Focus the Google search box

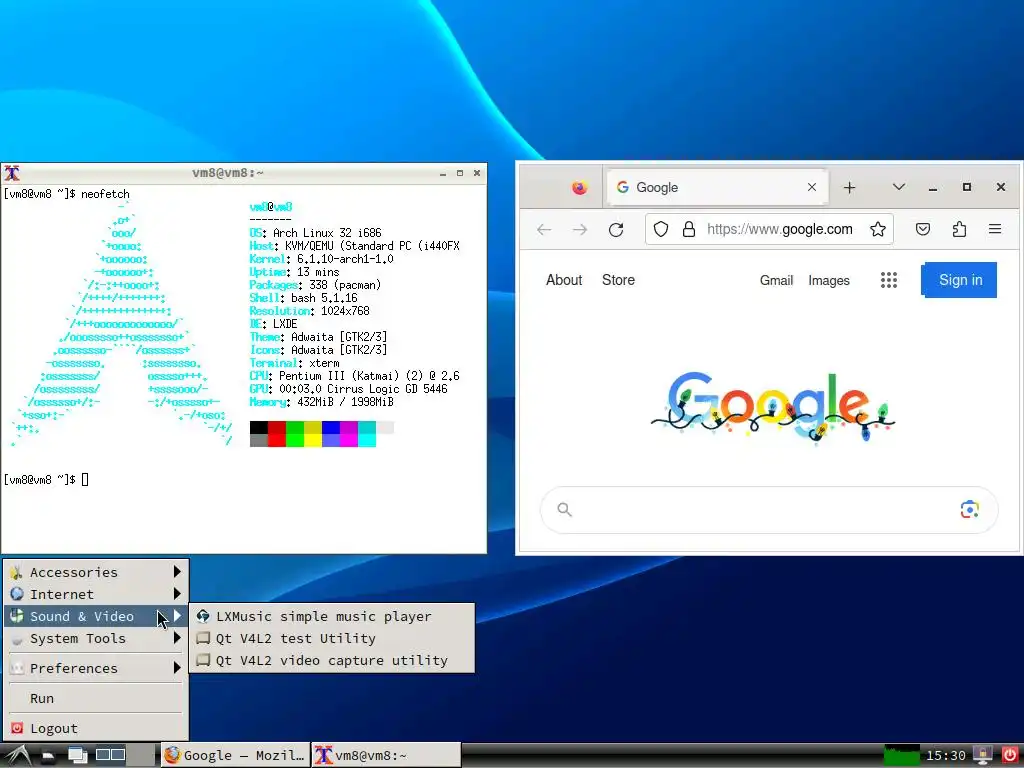769,510
